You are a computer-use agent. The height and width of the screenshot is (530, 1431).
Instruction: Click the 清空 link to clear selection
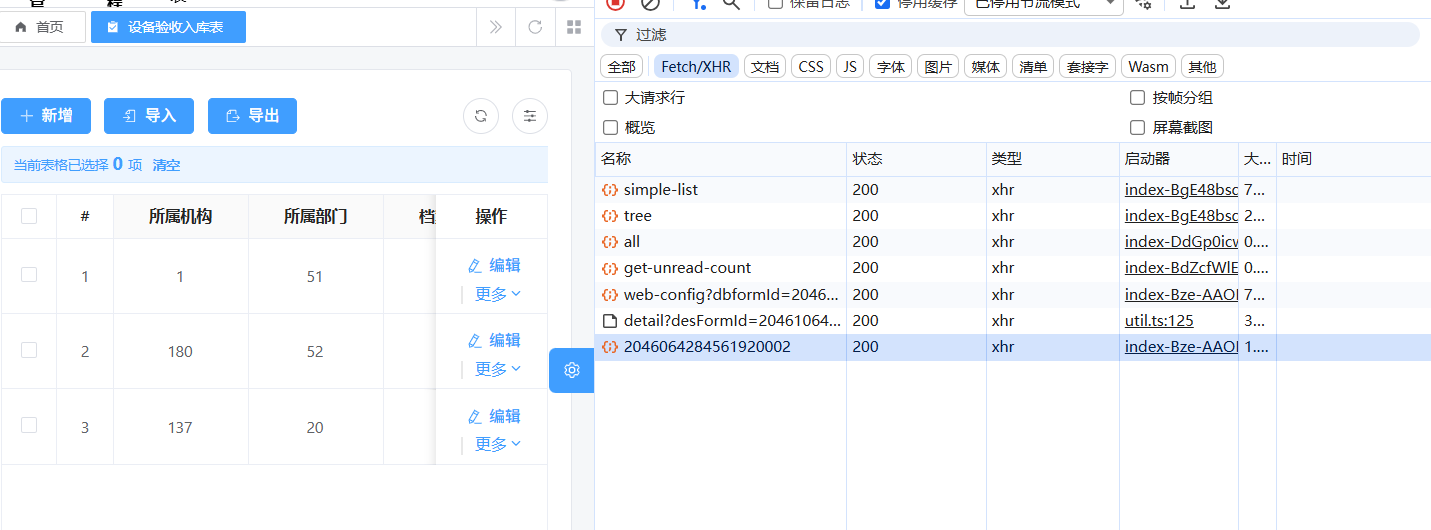click(166, 165)
